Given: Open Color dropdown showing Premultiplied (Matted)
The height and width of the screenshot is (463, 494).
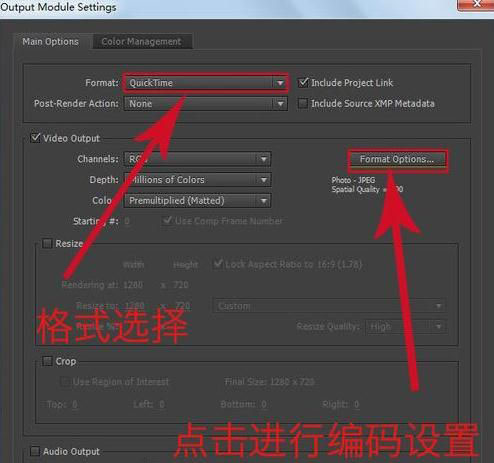Looking at the screenshot, I should [x=197, y=201].
